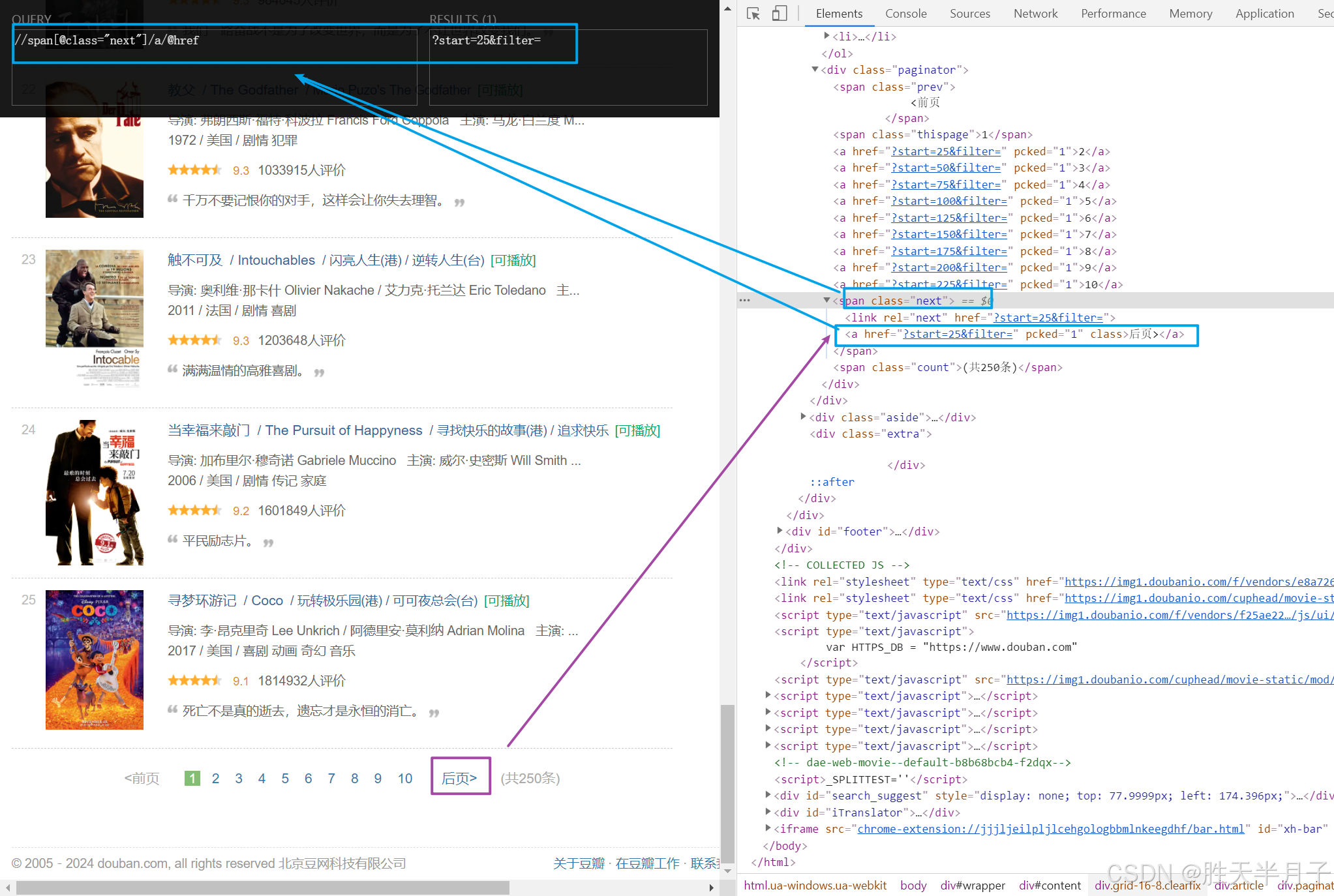
Task: Expand the div id search_suggest node
Action: tap(768, 795)
